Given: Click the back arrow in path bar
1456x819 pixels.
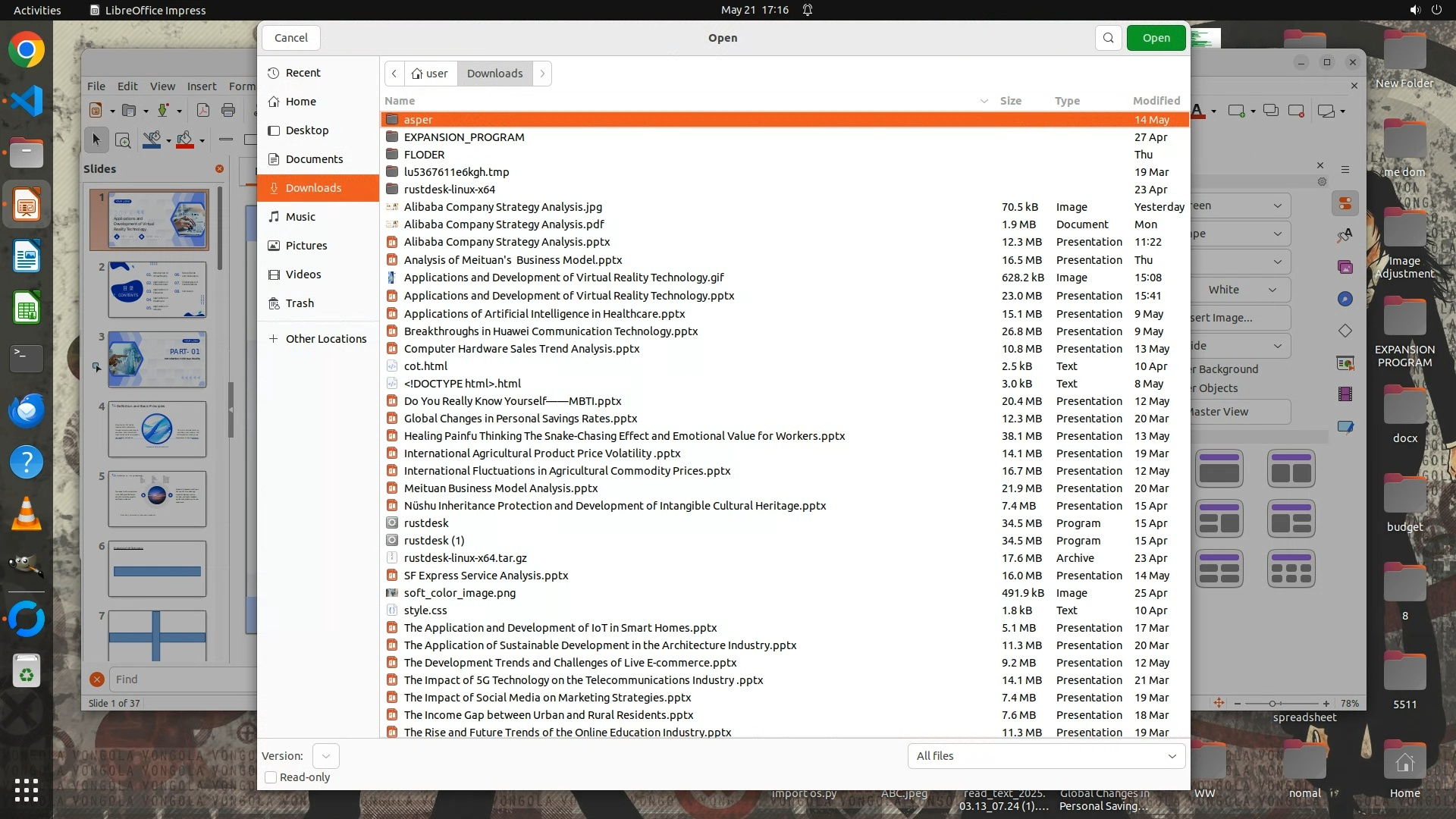Looking at the screenshot, I should tap(394, 74).
